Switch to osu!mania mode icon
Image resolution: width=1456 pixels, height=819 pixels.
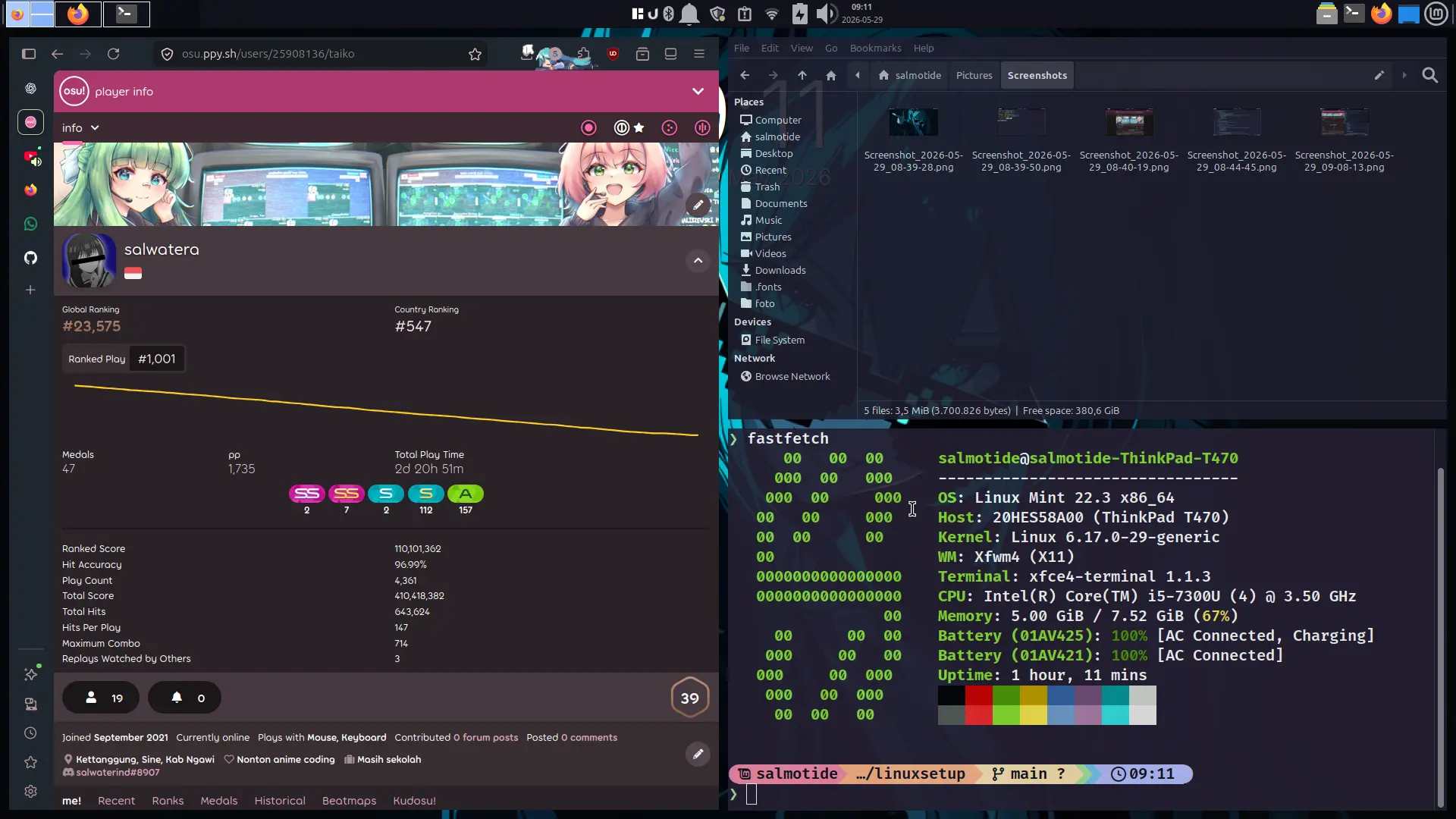click(x=702, y=128)
